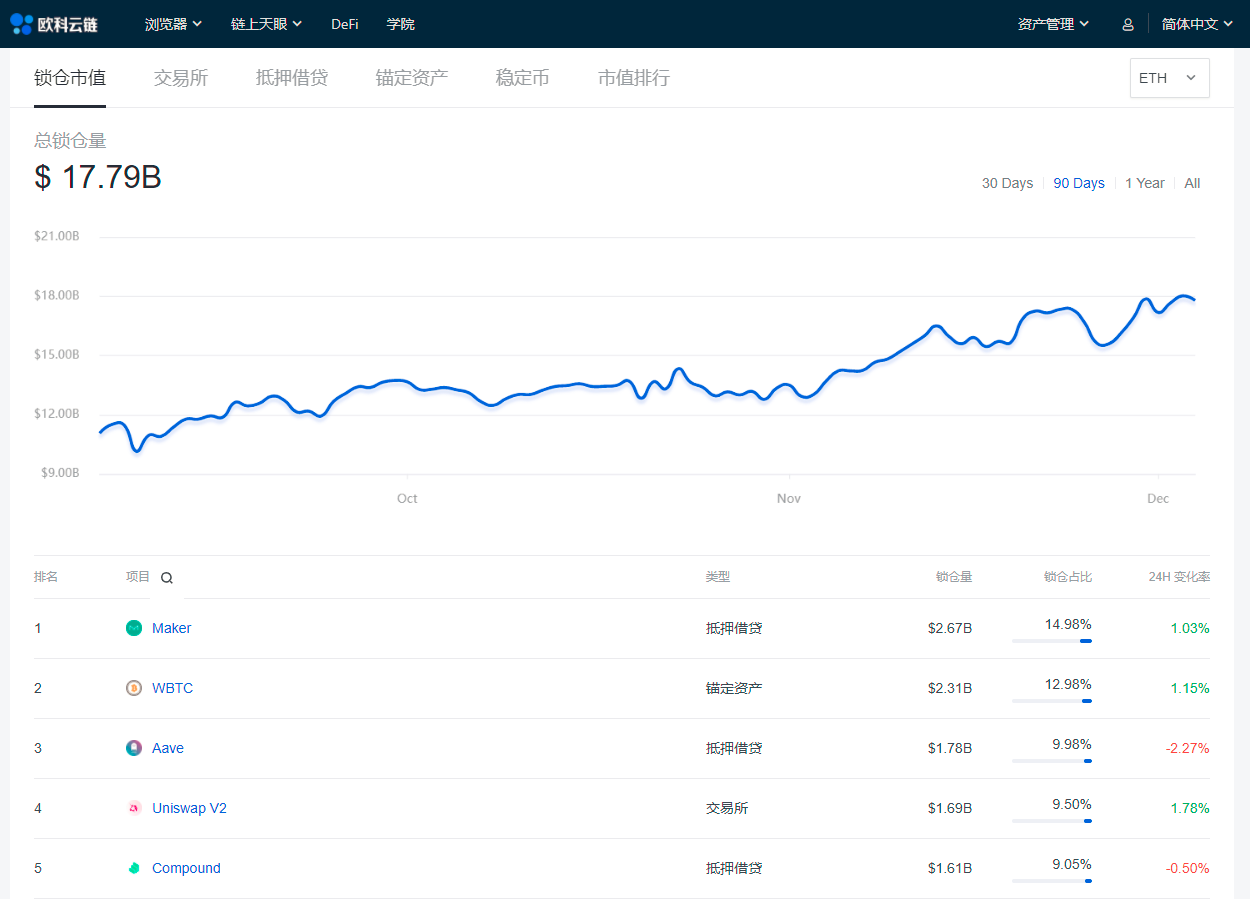Click Compound's 9.05% share bar
Image resolution: width=1250 pixels, height=899 pixels.
pos(1052,881)
